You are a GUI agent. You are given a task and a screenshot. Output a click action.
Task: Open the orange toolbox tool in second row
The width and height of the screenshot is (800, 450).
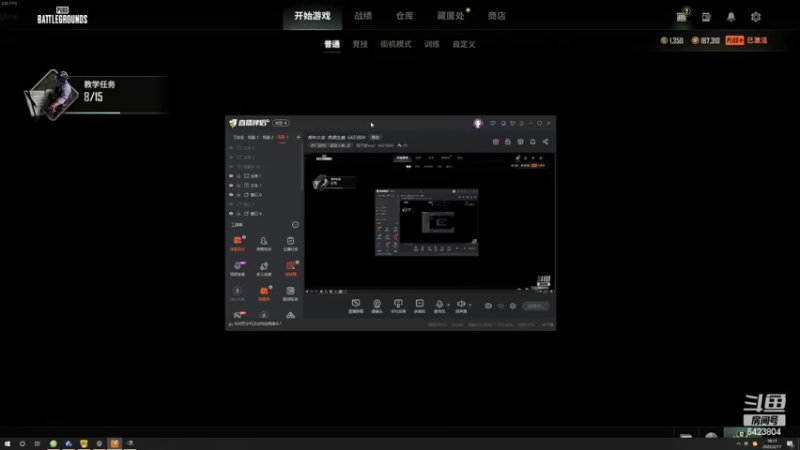pyautogui.click(x=290, y=268)
